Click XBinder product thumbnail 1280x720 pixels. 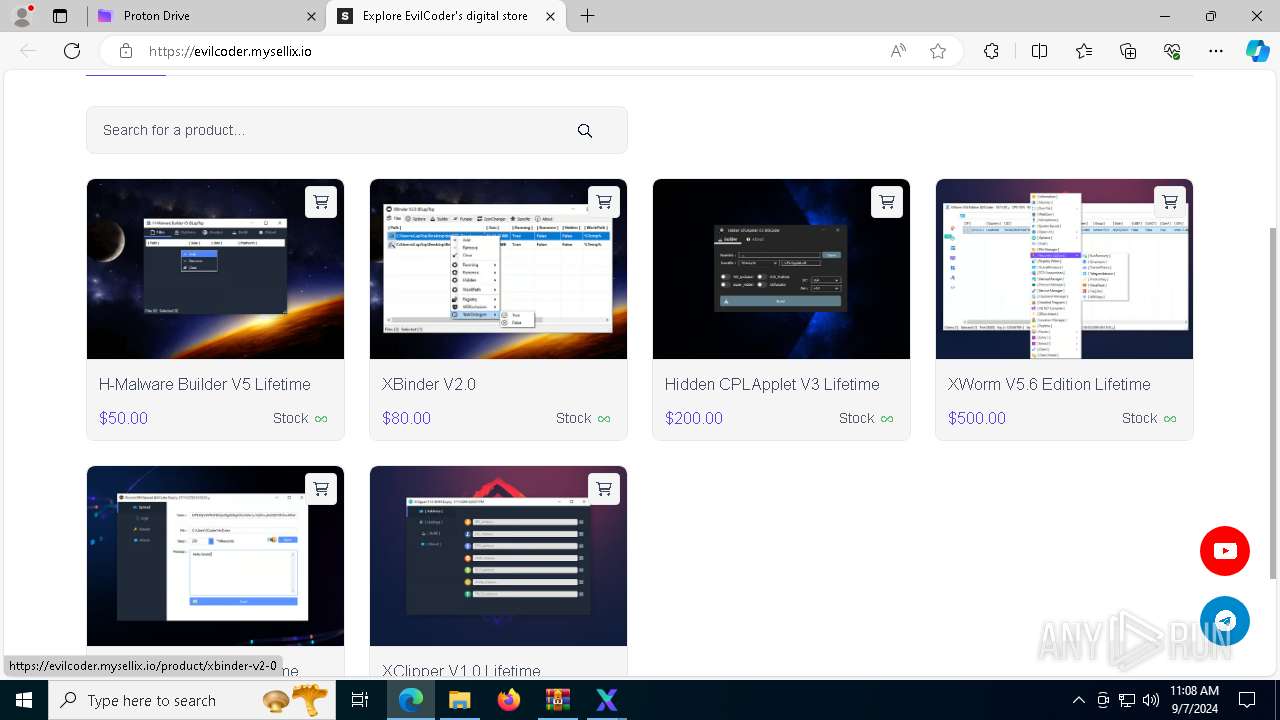498,269
